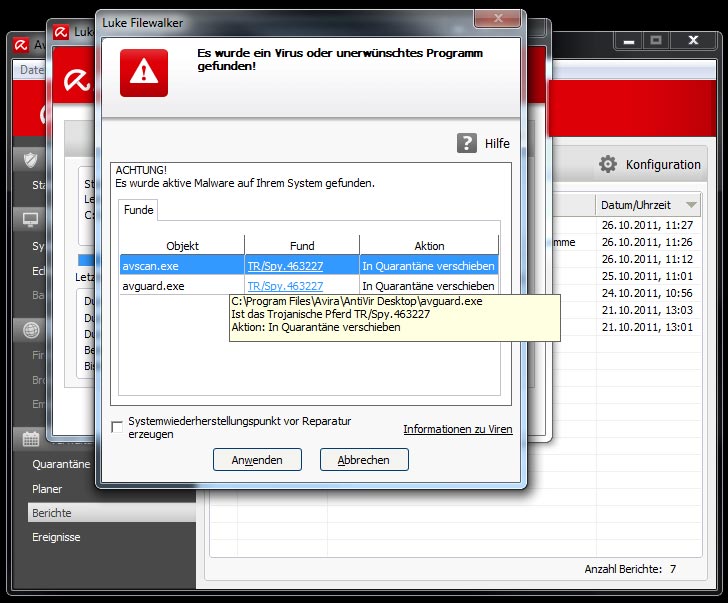Select Berichte in the sidebar
Screen dimensions: 728x603
pos(111,512)
